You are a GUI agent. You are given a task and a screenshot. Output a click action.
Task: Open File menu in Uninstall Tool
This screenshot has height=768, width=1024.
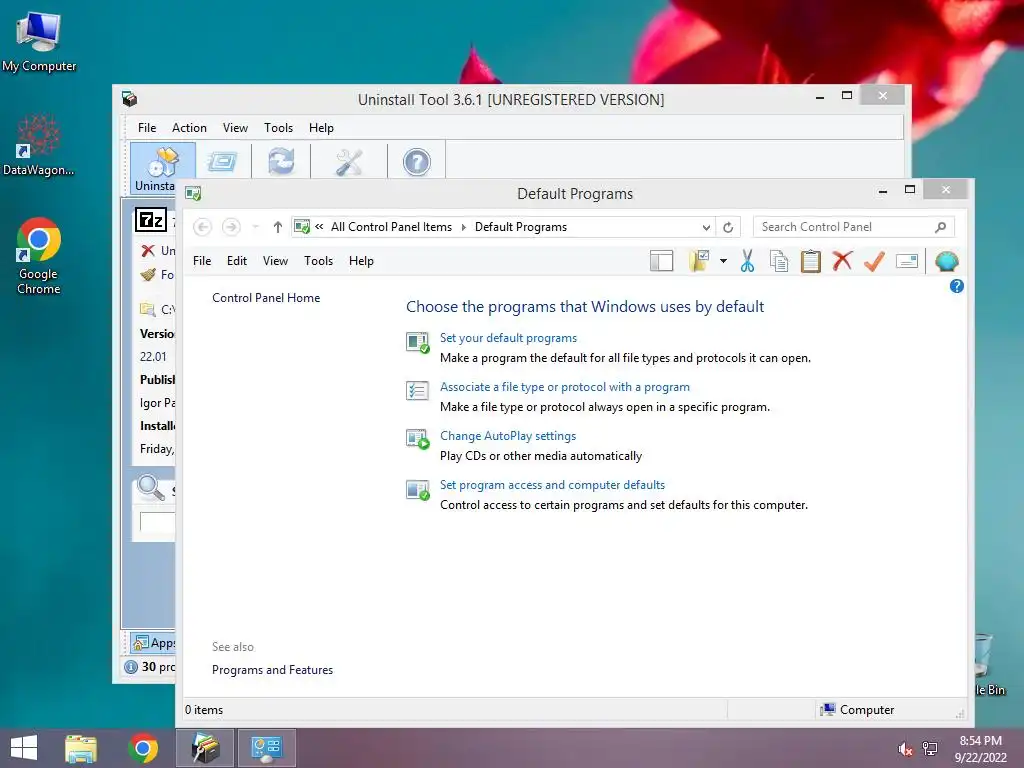(x=147, y=127)
